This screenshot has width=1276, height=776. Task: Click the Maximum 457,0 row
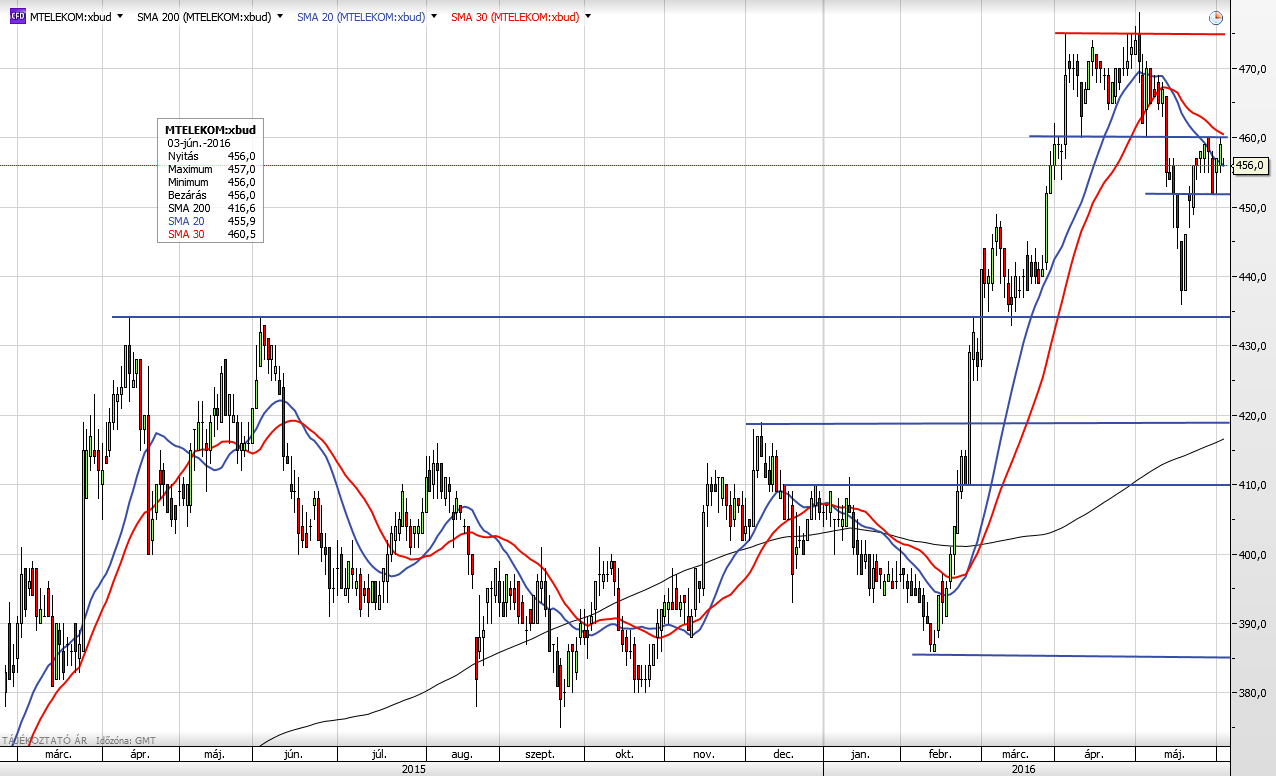coord(211,169)
